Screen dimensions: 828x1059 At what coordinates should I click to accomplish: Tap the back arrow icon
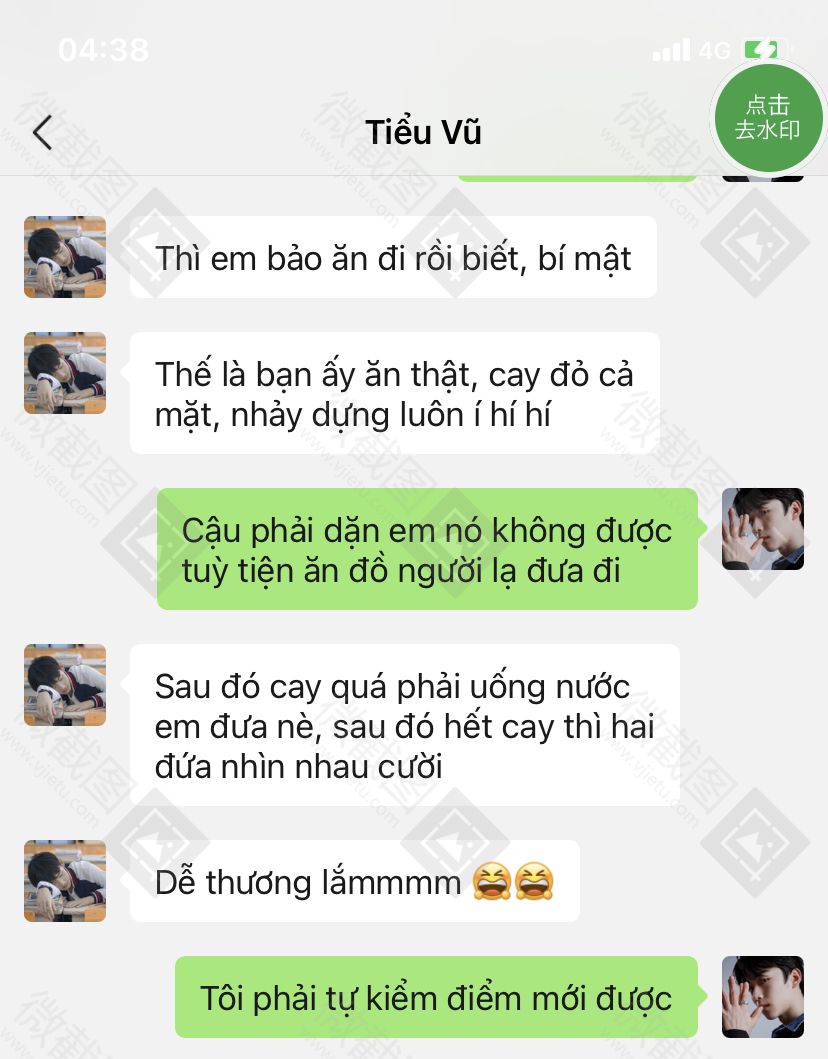click(43, 132)
